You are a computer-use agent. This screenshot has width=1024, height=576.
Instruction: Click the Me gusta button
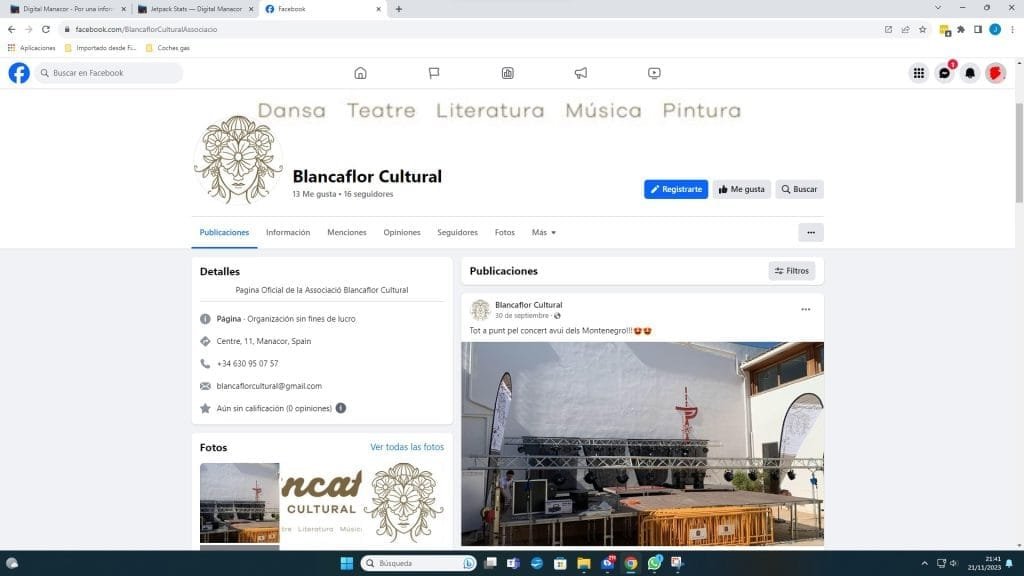tap(741, 189)
